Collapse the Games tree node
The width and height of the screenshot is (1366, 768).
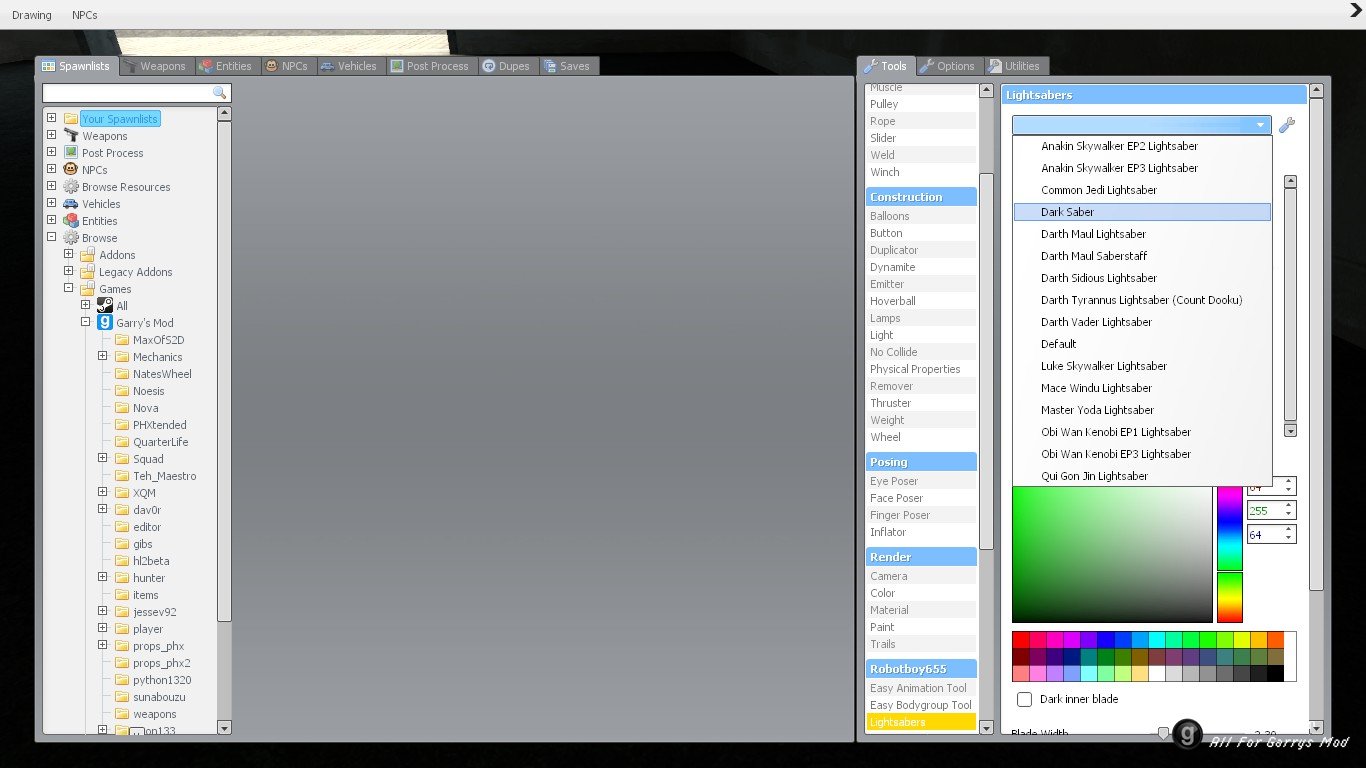coord(68,288)
